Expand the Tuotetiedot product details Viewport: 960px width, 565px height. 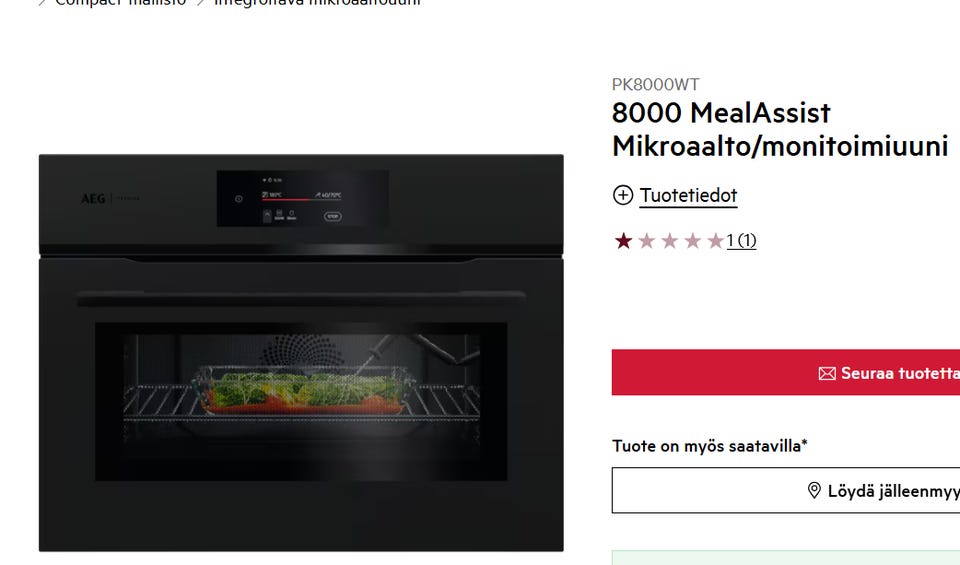coord(688,196)
